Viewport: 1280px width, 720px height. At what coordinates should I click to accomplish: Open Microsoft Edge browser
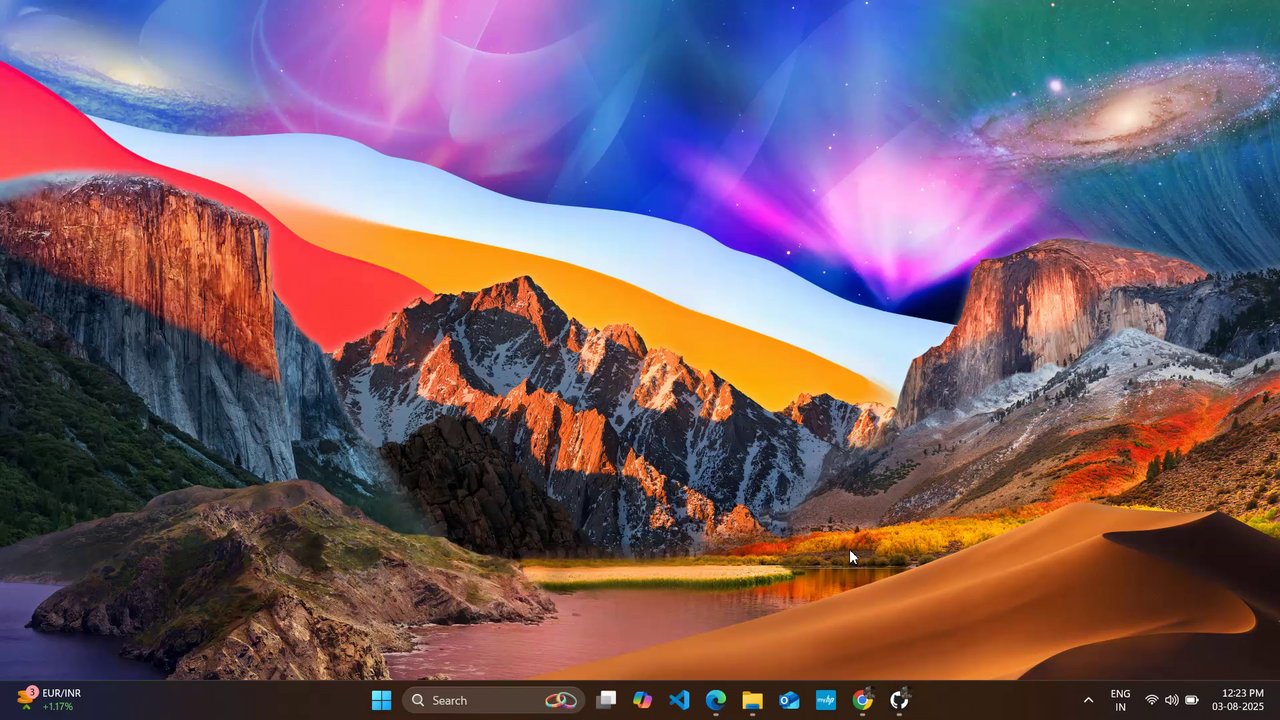pos(715,700)
